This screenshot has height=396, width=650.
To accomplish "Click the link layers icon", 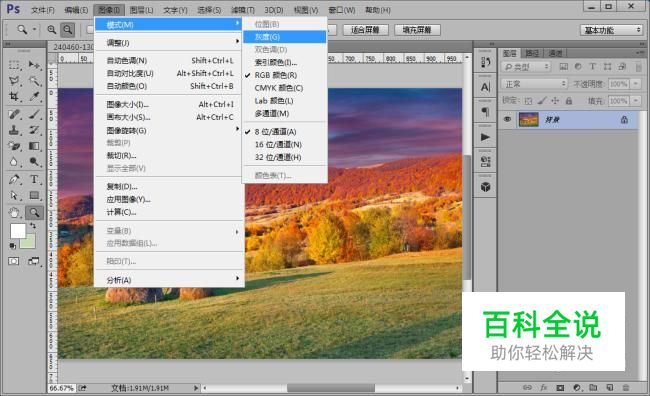I will pyautogui.click(x=527, y=388).
